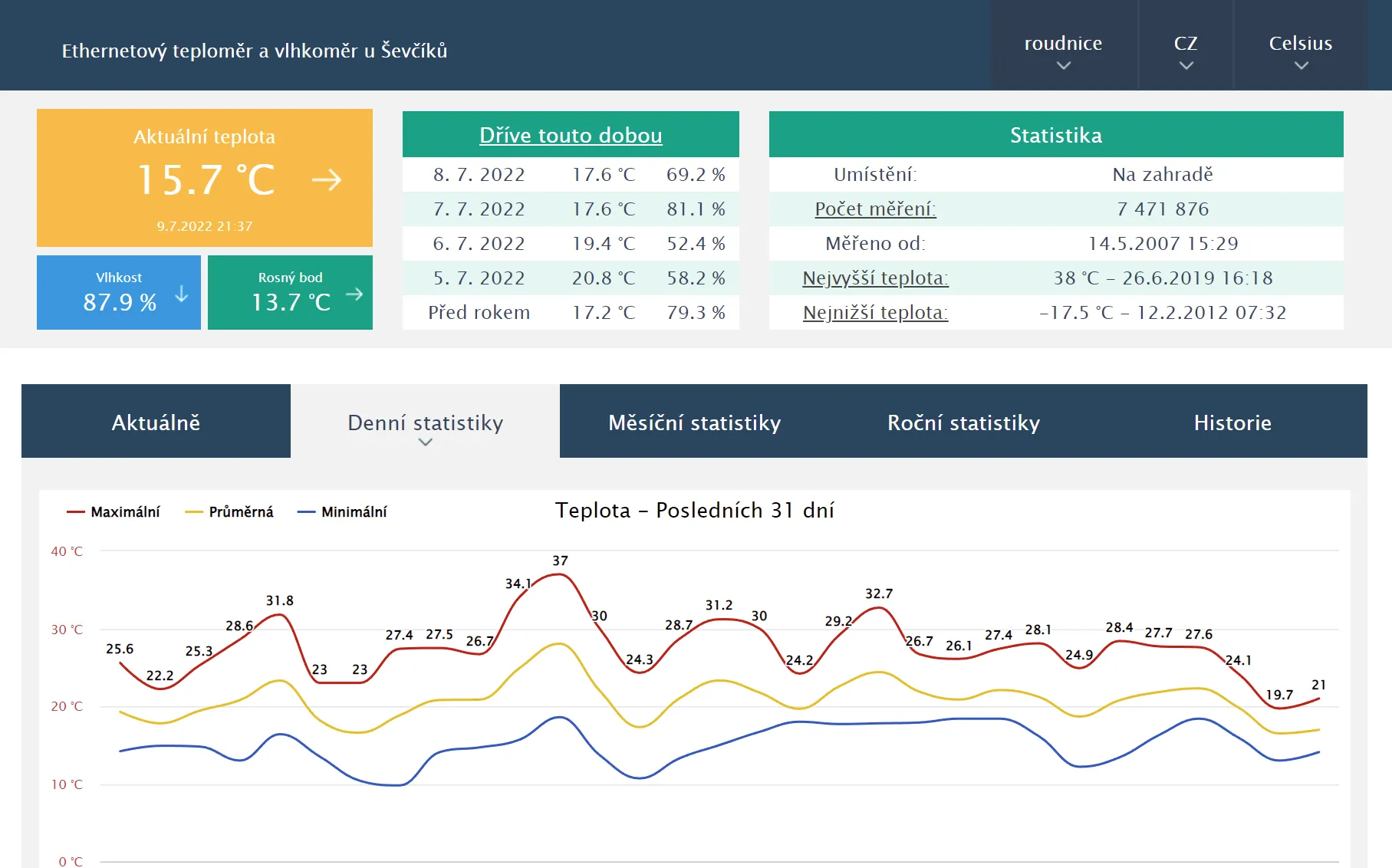
Task: Open the Dříve touto dobou link
Action: coord(571,135)
